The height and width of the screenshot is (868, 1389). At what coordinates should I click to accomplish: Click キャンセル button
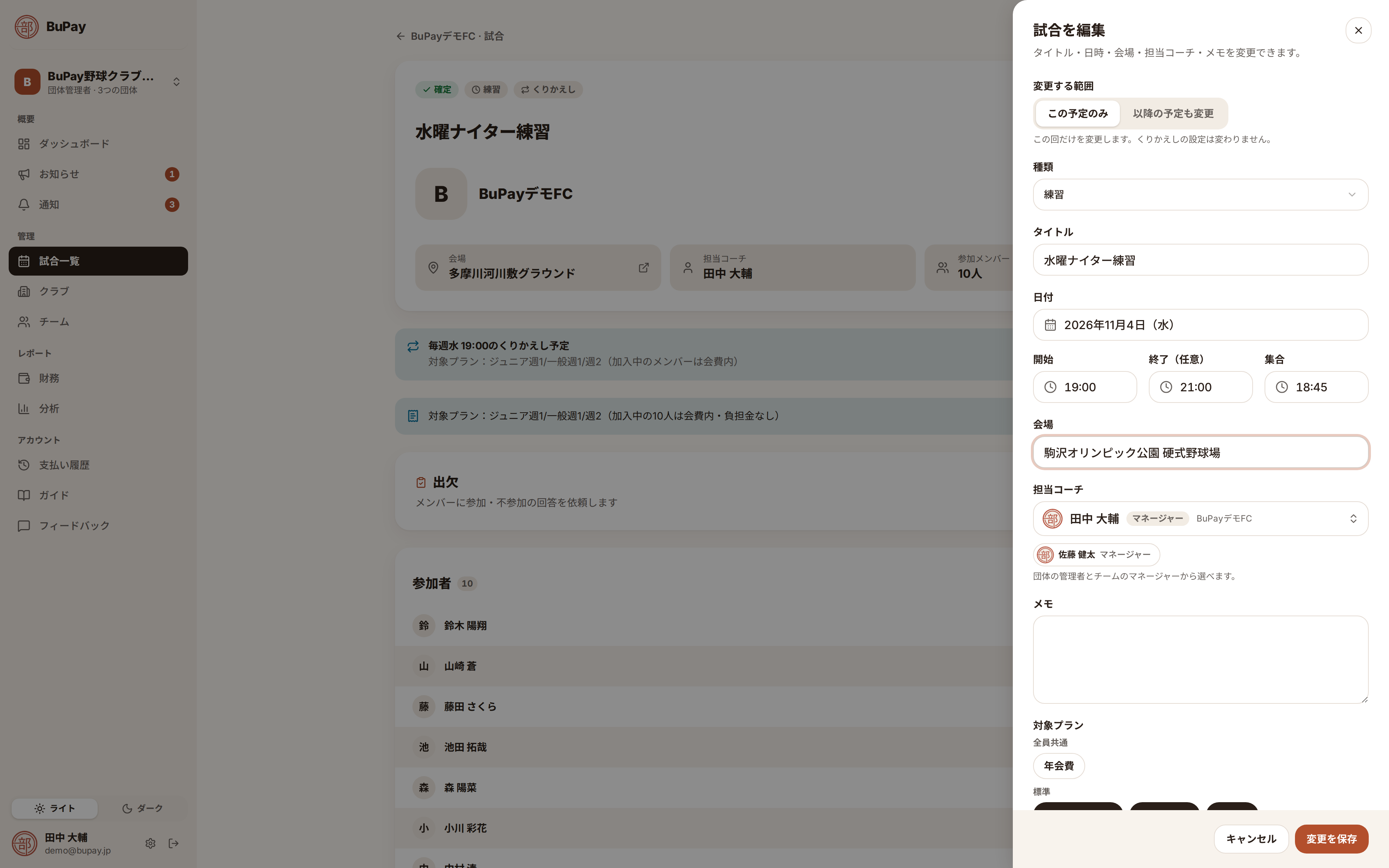coord(1251,839)
